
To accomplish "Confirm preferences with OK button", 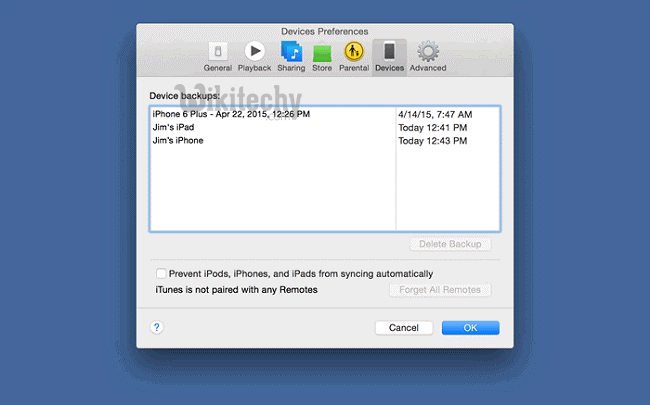I will coord(470,328).
